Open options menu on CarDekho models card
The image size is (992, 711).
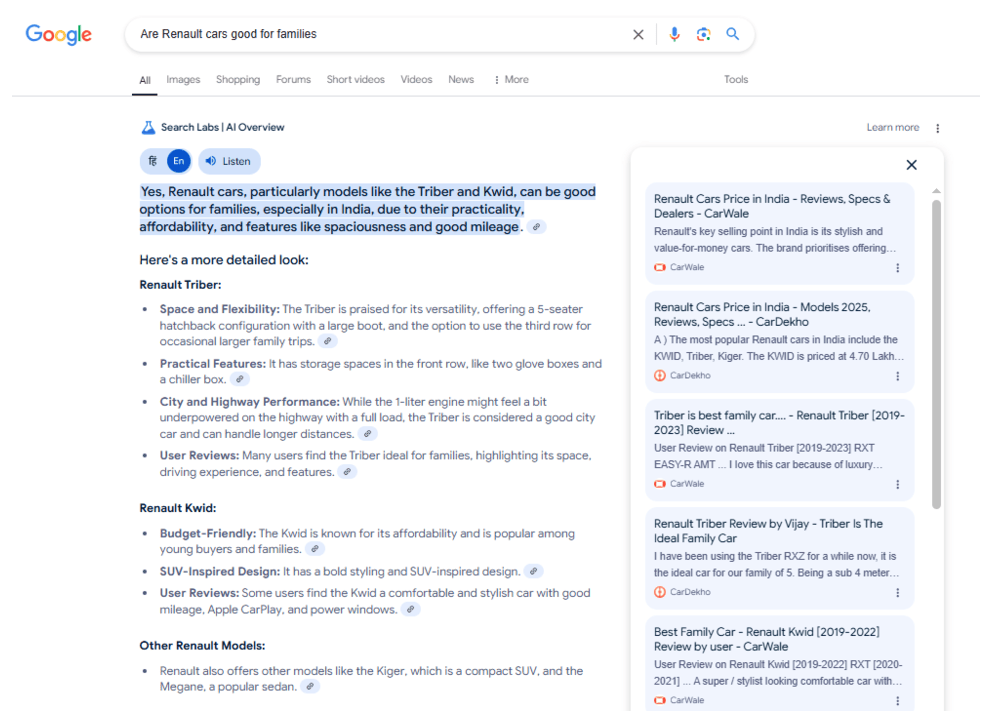(x=897, y=376)
